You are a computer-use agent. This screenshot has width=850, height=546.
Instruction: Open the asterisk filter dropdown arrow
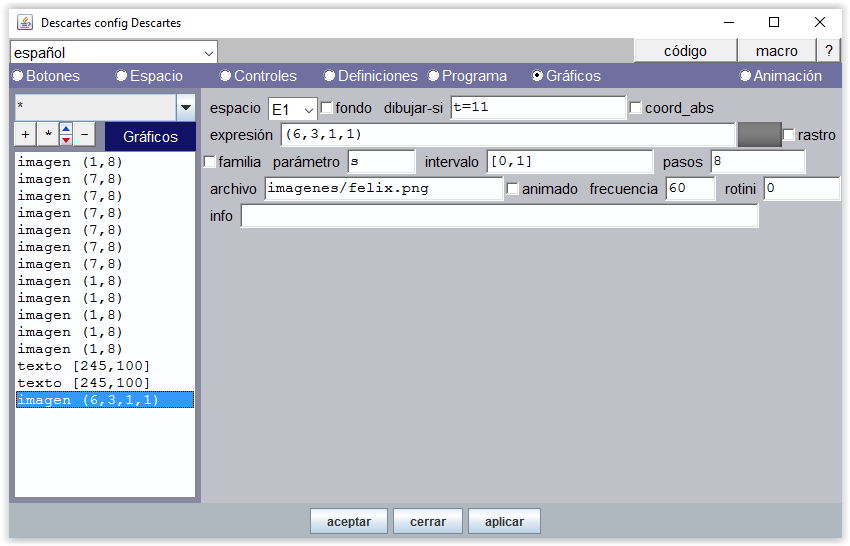(185, 108)
